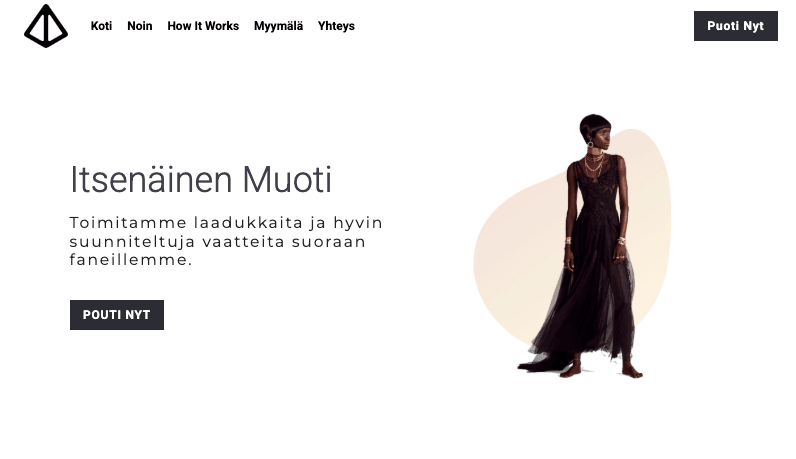Go to the Noin page
This screenshot has height=459, width=796.
pyautogui.click(x=140, y=26)
